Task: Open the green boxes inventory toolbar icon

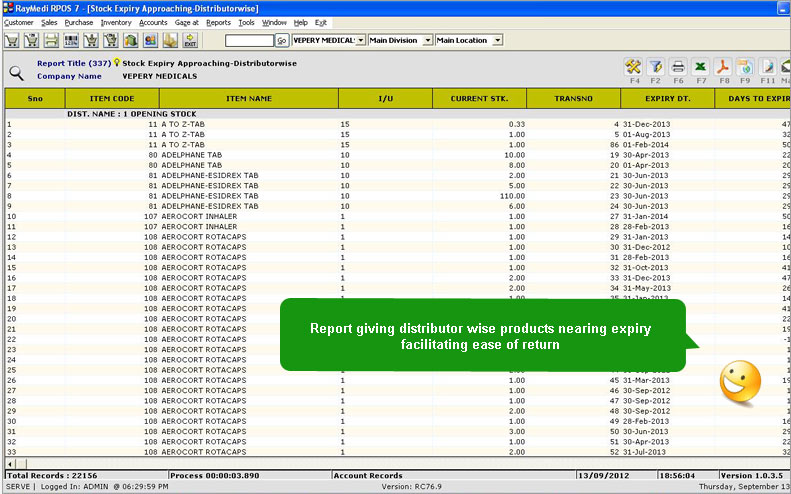Action: tap(131, 40)
